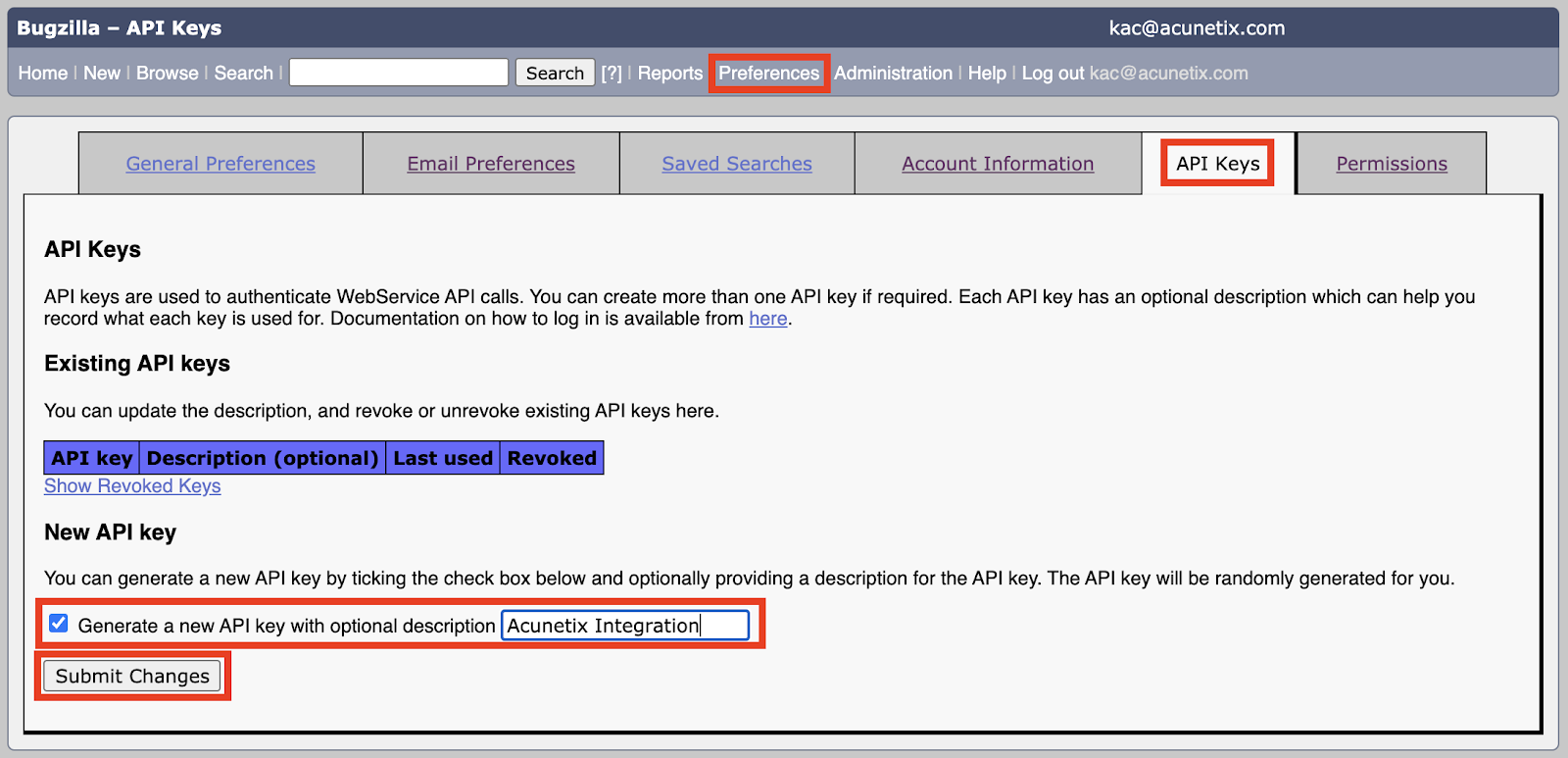
Task: Open the New bug link
Action: [x=102, y=74]
